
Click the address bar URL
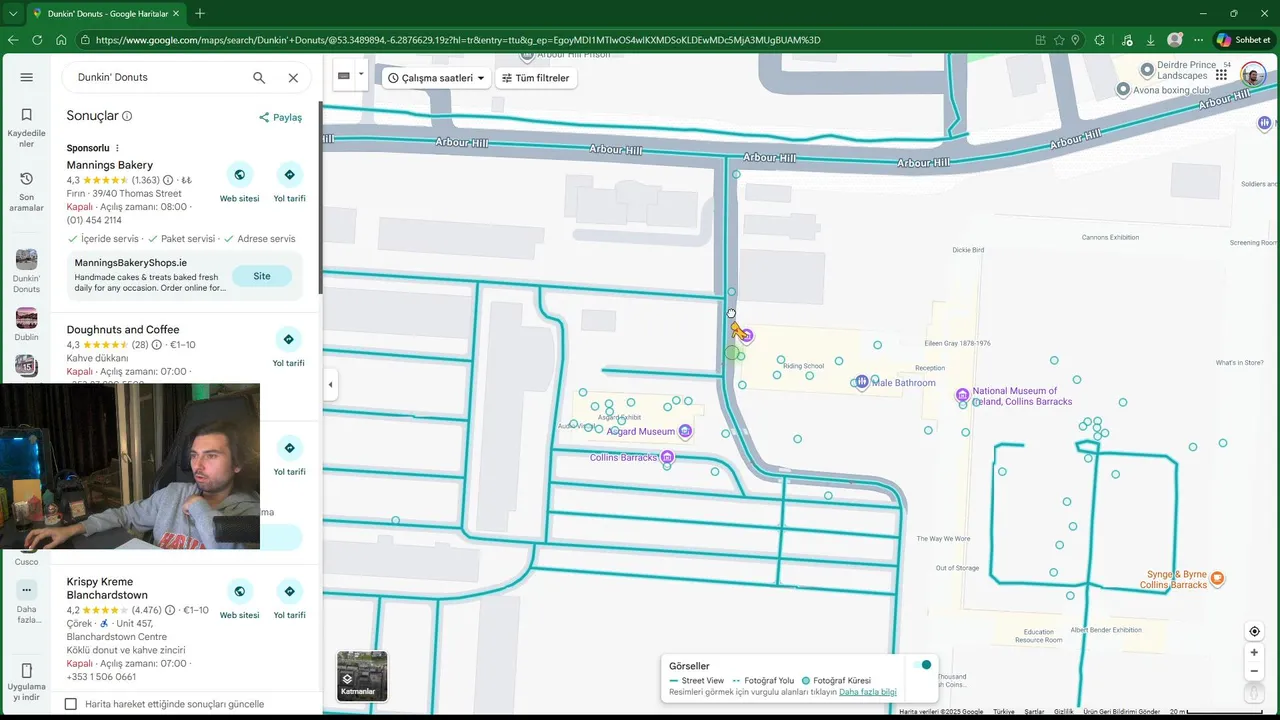[x=458, y=40]
